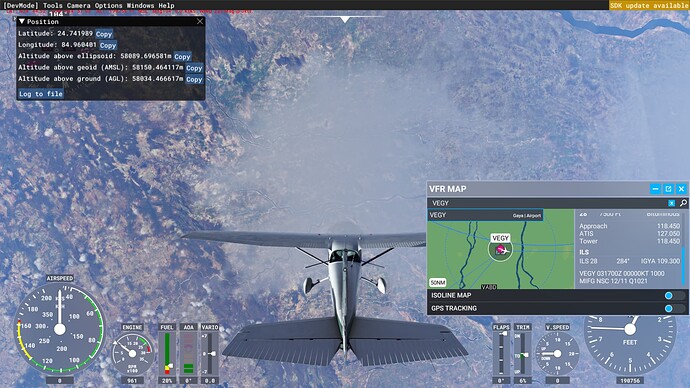Toggle the GPS TRACKING switch
The width and height of the screenshot is (690, 388).
click(x=675, y=308)
